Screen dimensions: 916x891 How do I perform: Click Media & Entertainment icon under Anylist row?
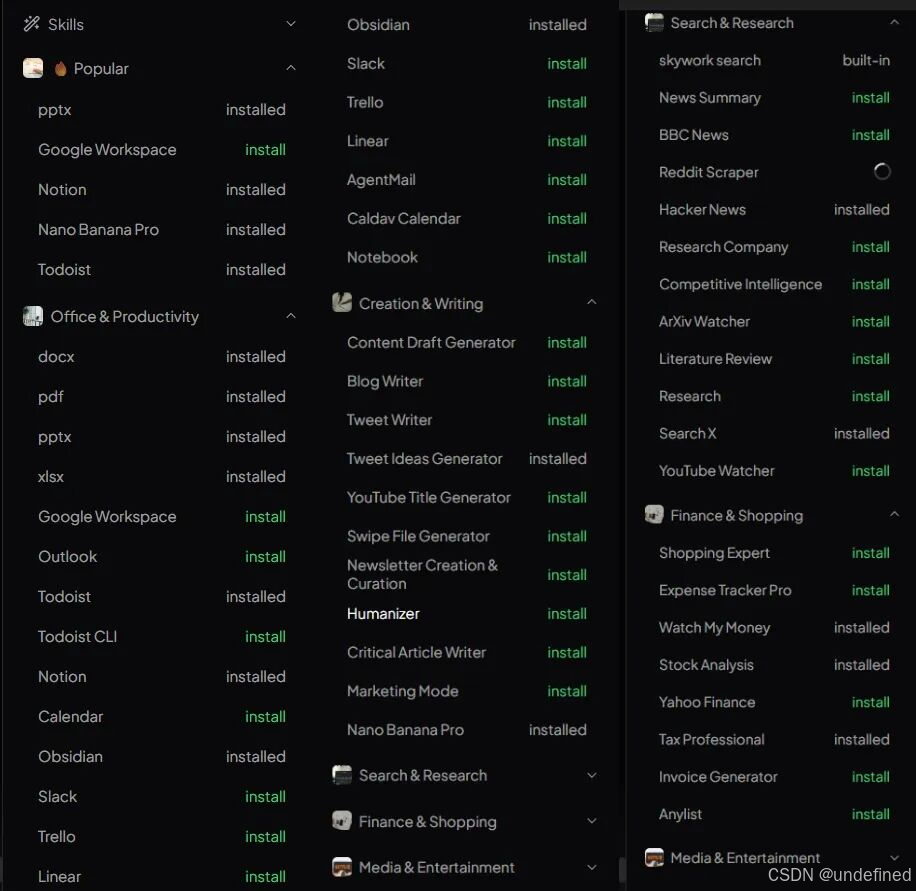(654, 857)
